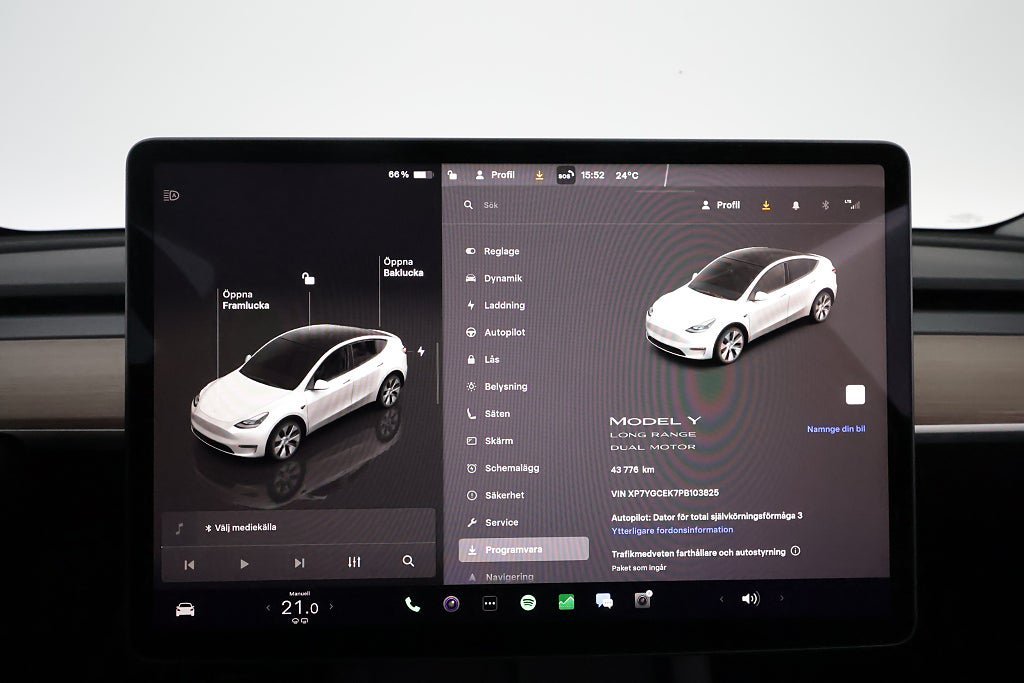Tap the 21.0 temperature setting

pyautogui.click(x=300, y=608)
